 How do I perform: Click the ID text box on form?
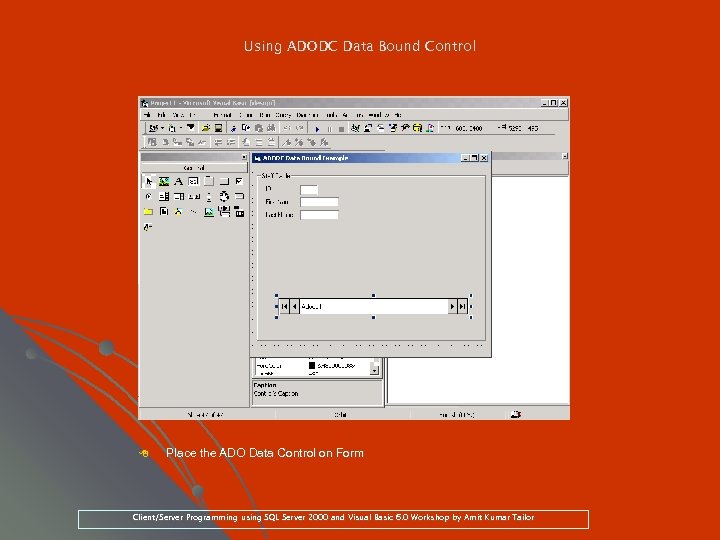point(309,189)
